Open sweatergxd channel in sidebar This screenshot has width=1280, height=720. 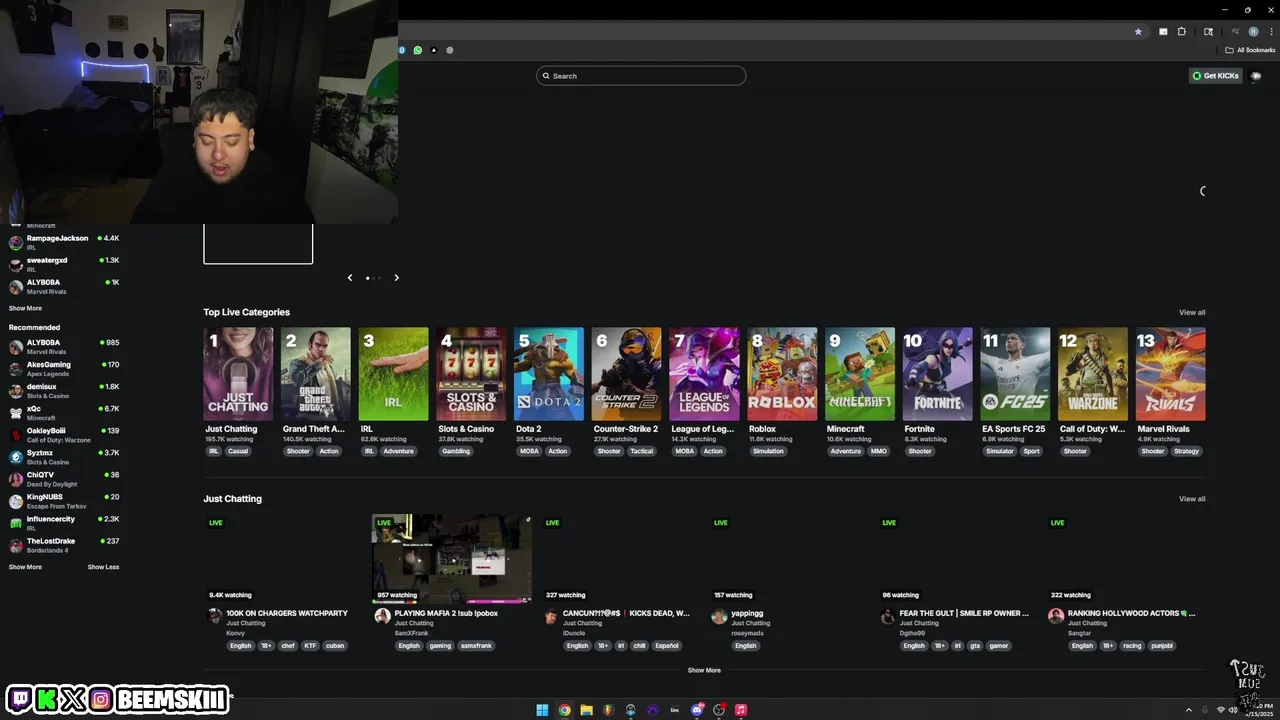(x=64, y=264)
